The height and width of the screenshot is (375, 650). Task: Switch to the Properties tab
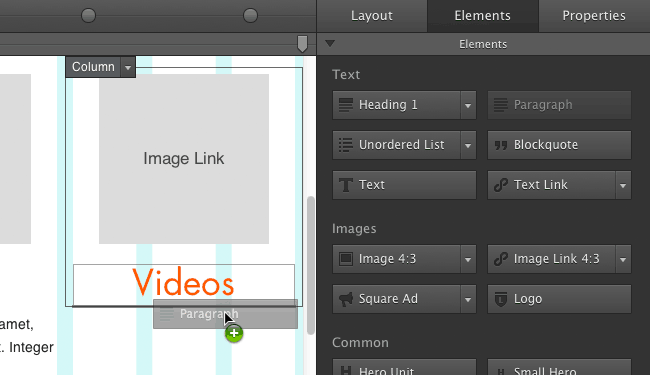(x=594, y=16)
